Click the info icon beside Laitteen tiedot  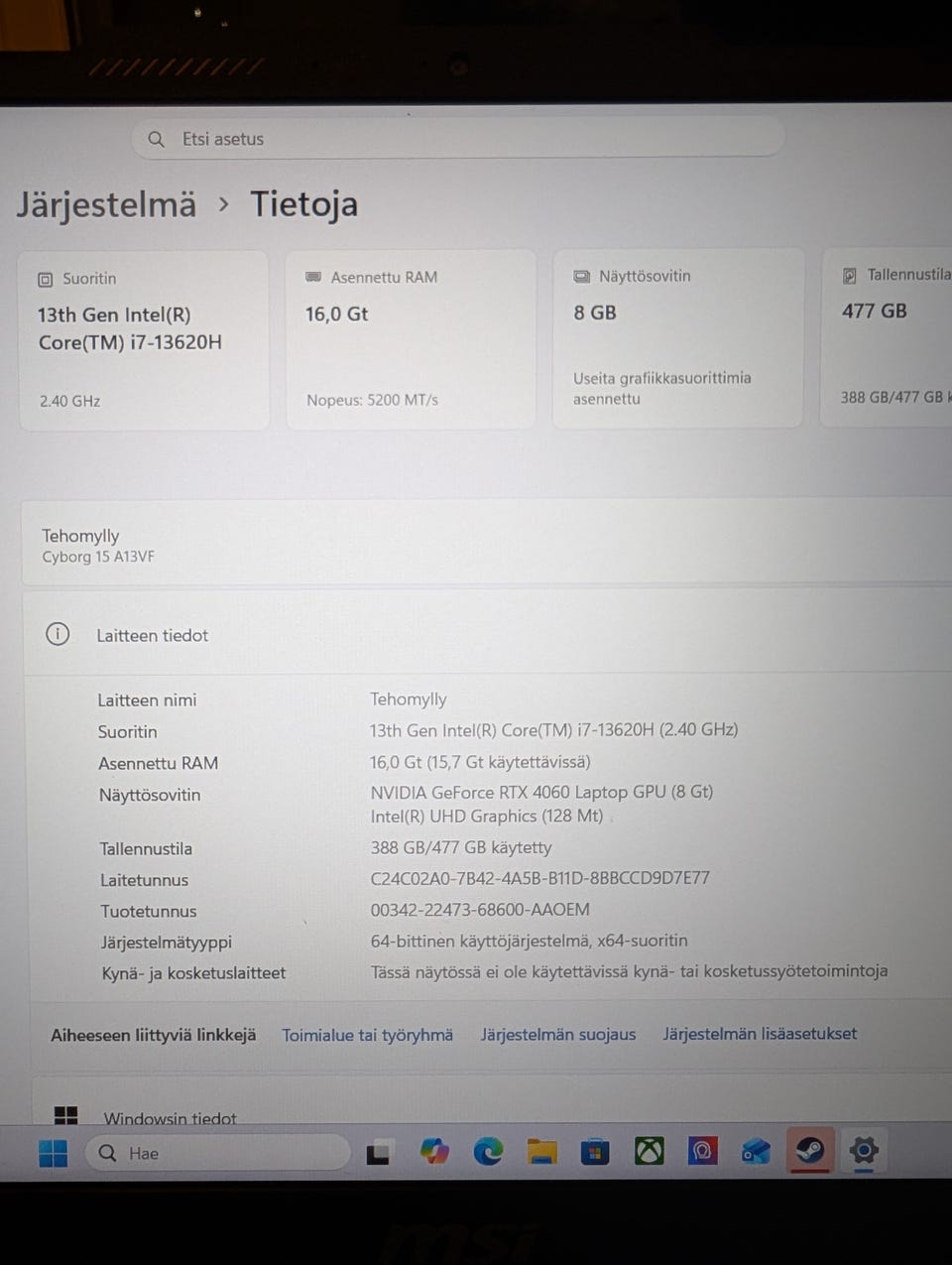click(58, 634)
